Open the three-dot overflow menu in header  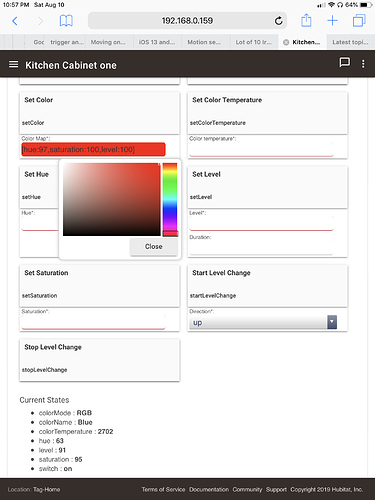point(363,64)
